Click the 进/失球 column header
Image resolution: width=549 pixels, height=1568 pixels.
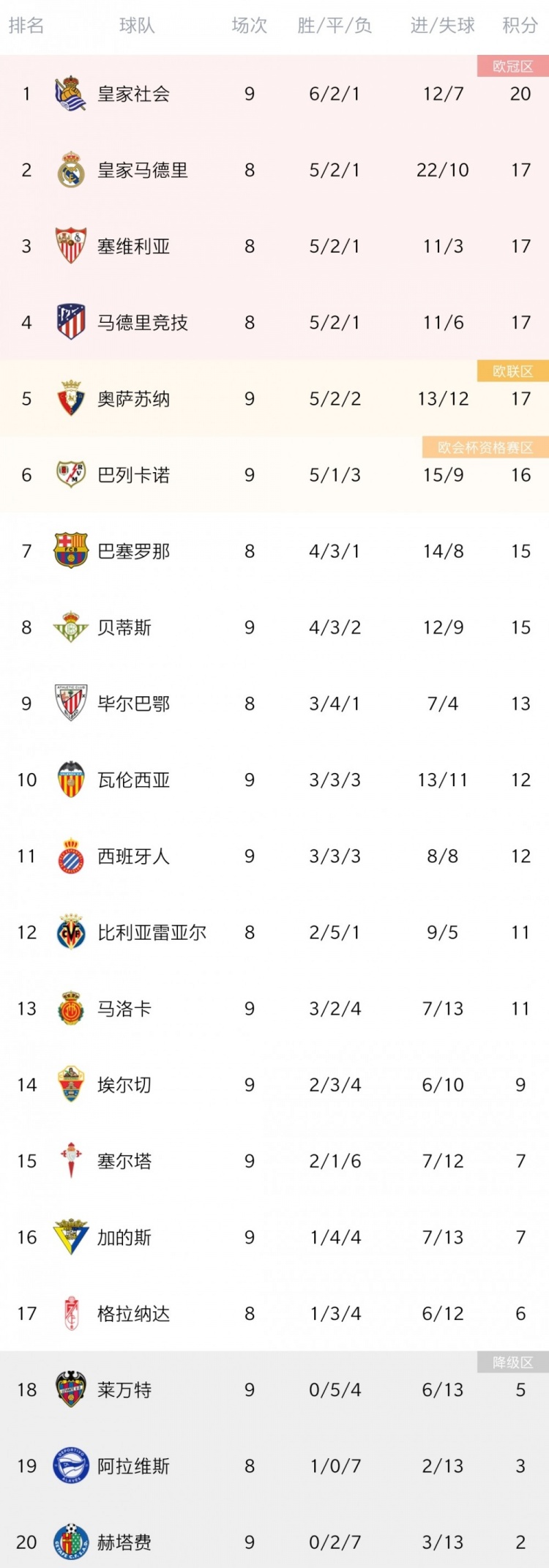tap(443, 26)
